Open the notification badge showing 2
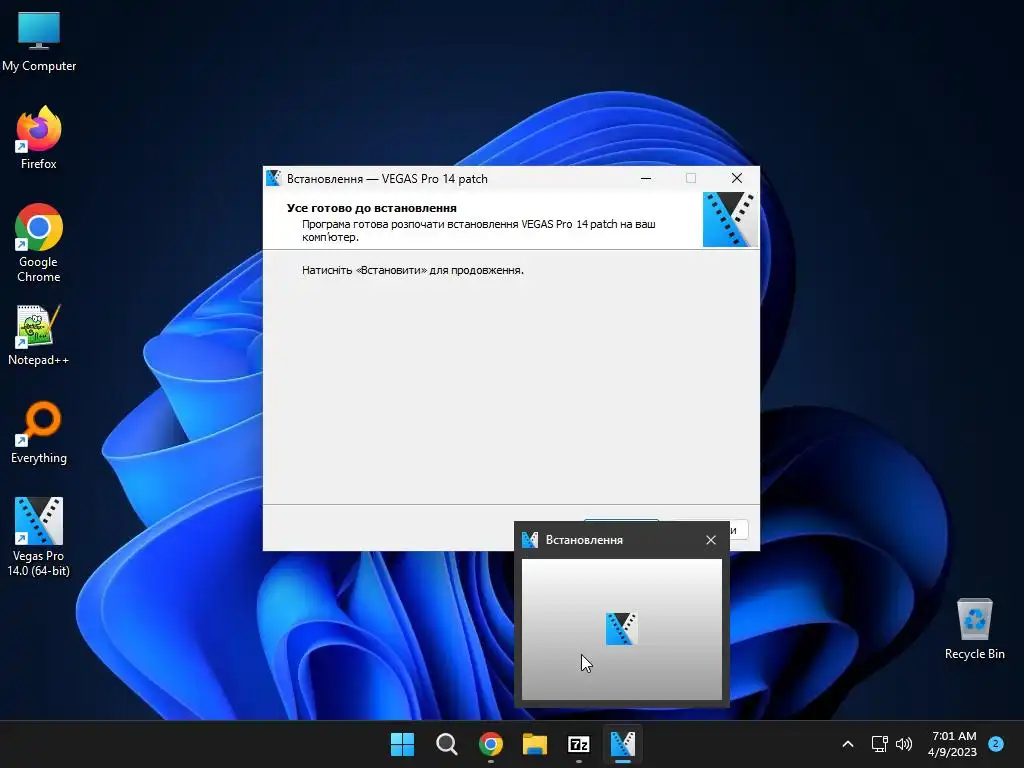Viewport: 1024px width, 768px height. coord(996,743)
